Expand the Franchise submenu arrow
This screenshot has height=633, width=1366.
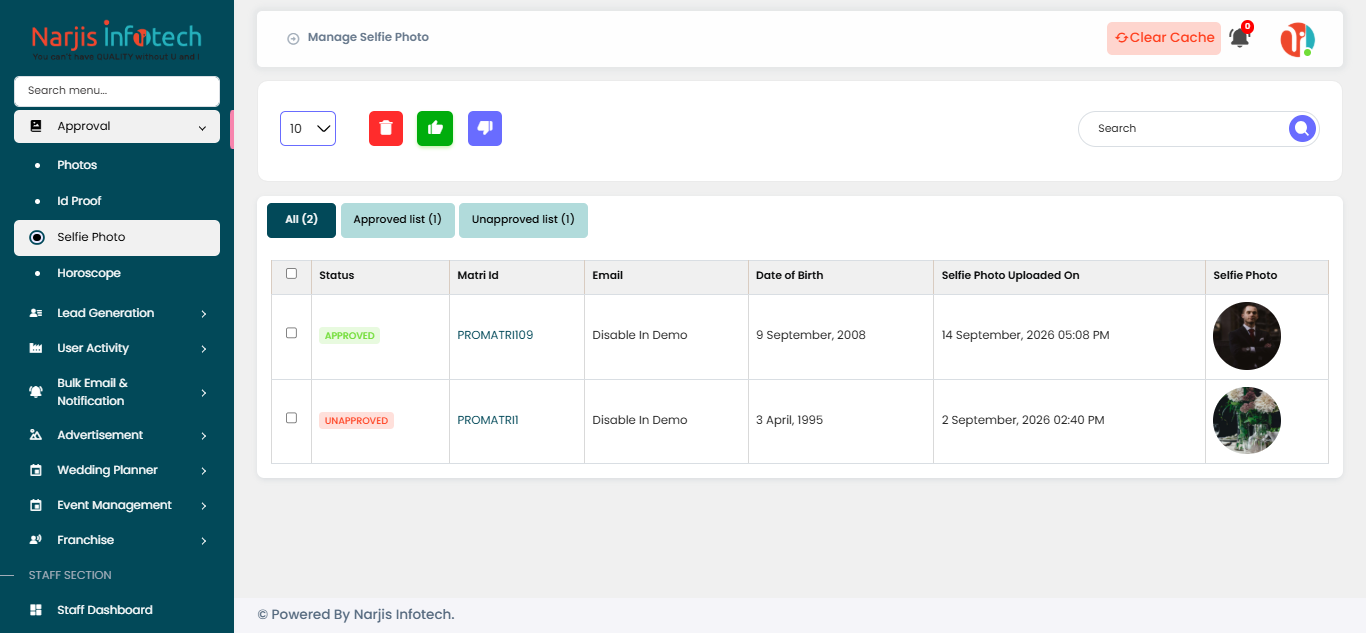click(203, 541)
